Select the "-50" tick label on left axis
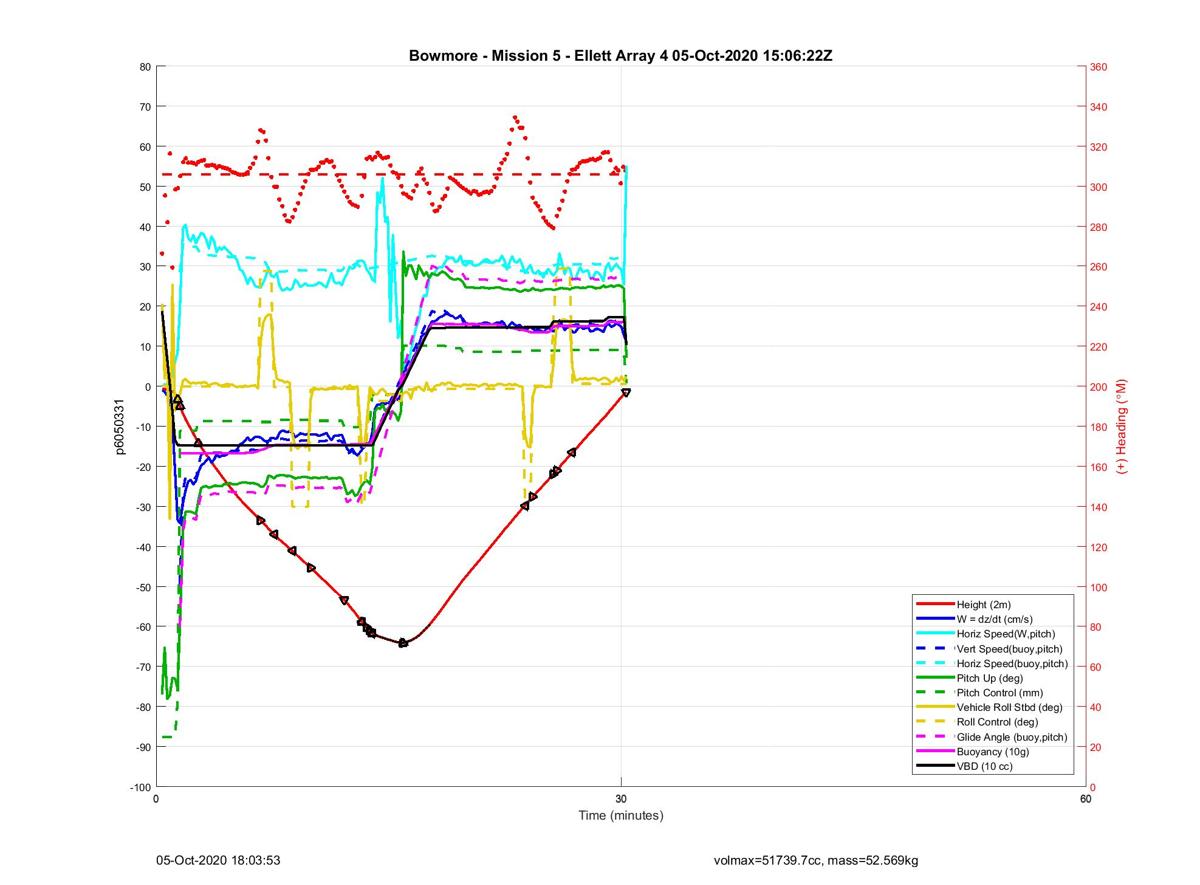The image size is (1200, 885). 143,587
